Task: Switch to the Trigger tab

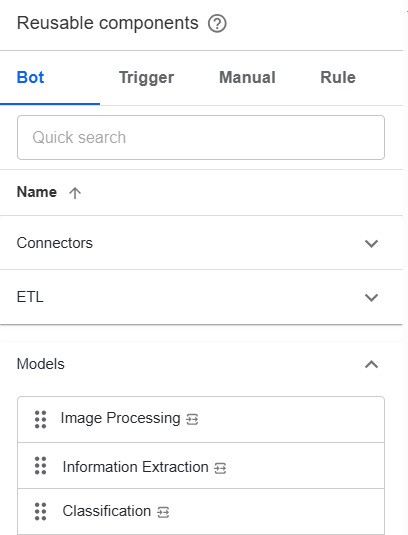Action: point(146,78)
